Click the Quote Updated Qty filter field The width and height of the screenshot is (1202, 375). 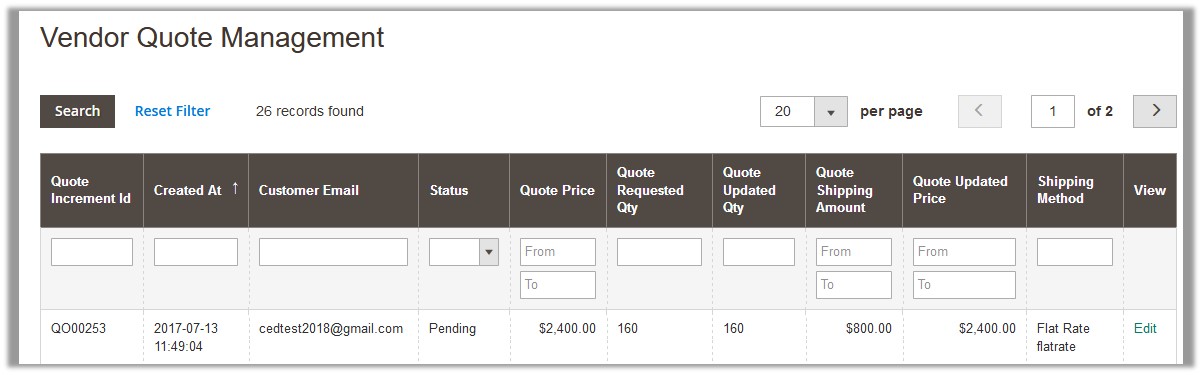pyautogui.click(x=758, y=252)
